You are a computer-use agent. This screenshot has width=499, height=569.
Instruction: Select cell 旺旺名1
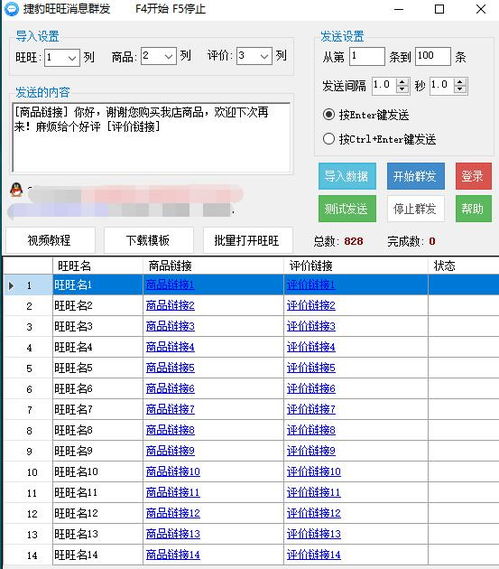click(98, 285)
